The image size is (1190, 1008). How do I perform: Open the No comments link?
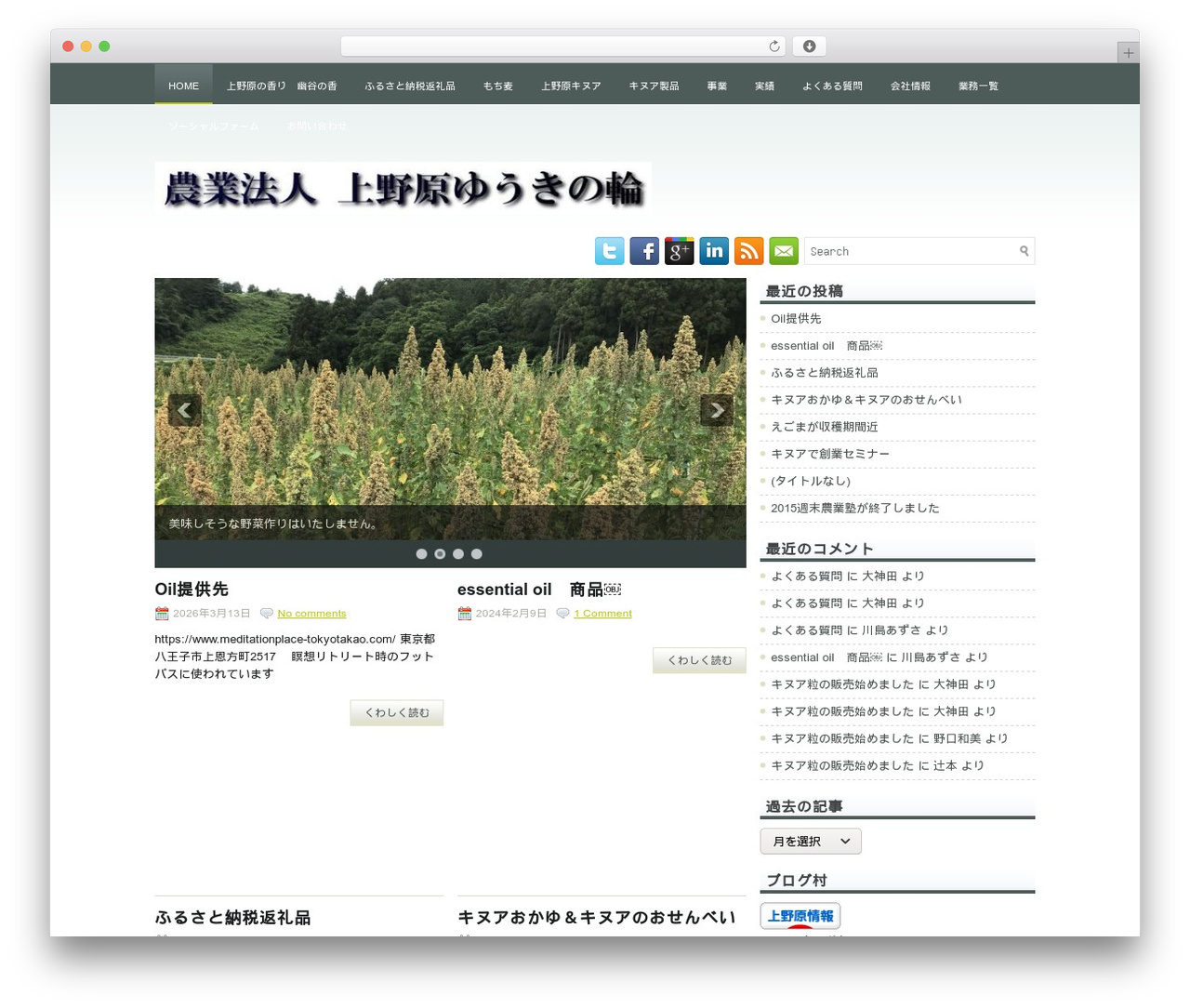point(311,614)
